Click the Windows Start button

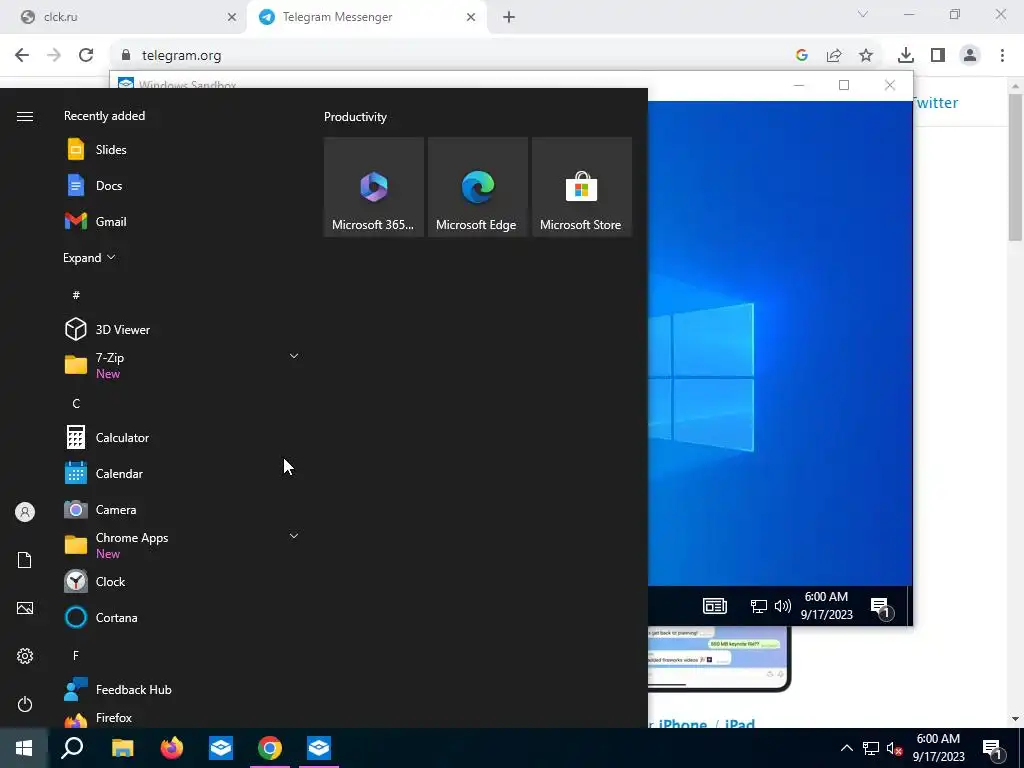coord(24,748)
